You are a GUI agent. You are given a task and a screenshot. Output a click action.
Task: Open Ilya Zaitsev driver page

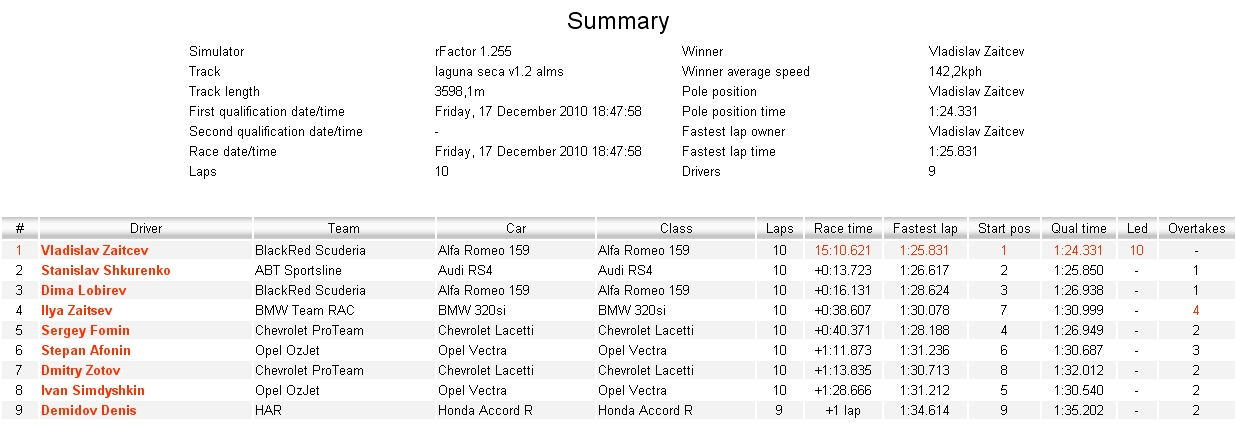click(77, 310)
